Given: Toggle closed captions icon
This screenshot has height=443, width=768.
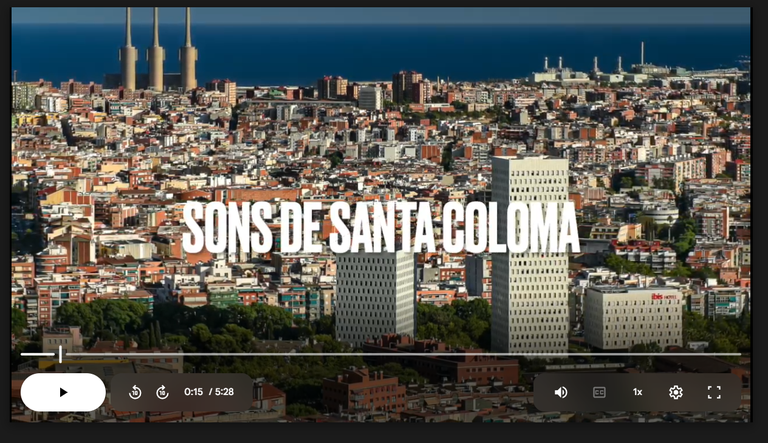Looking at the screenshot, I should 599,392.
